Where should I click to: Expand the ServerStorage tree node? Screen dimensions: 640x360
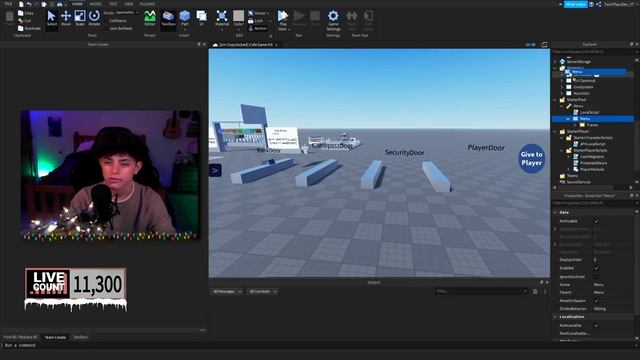pyautogui.click(x=555, y=62)
